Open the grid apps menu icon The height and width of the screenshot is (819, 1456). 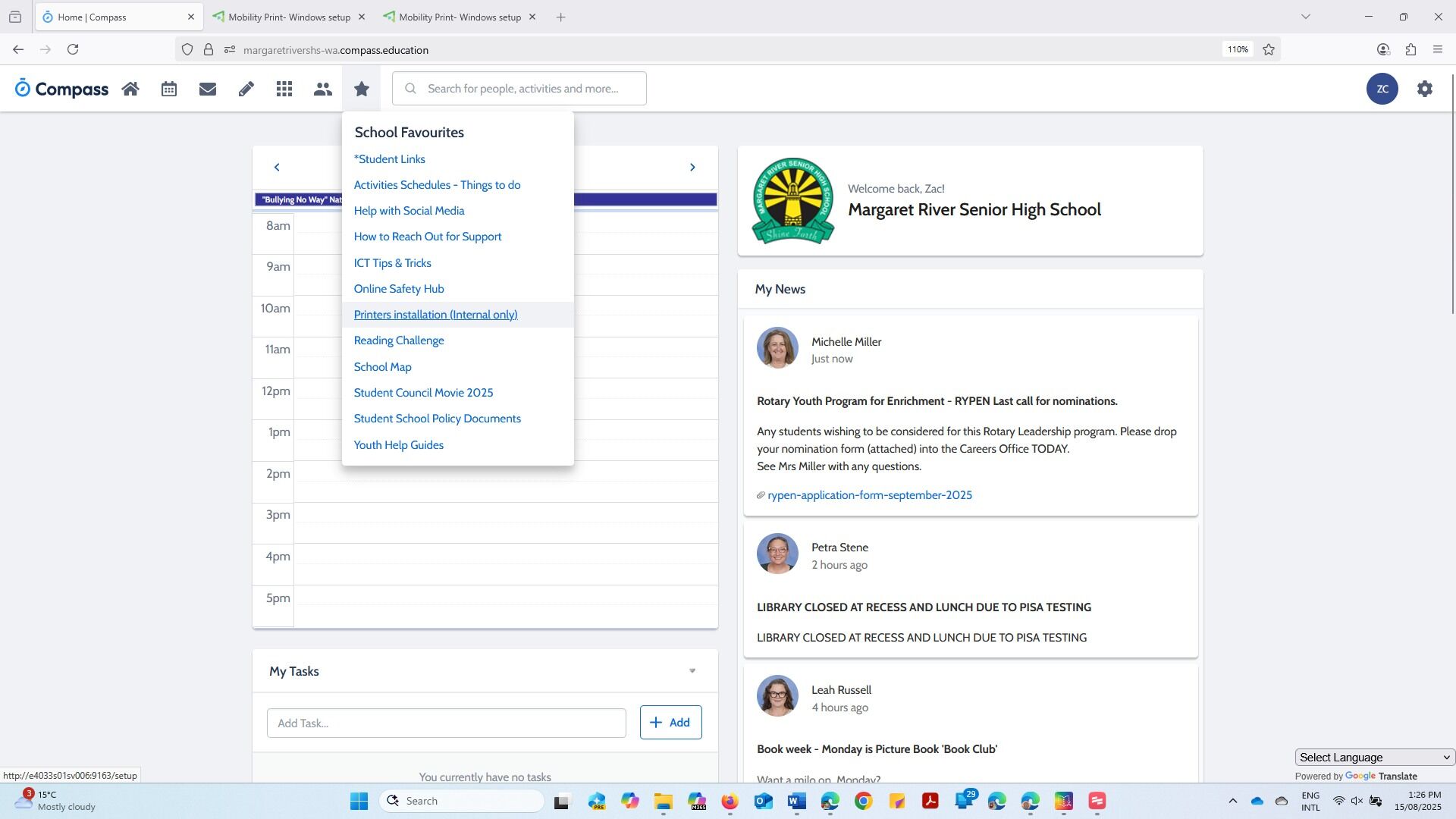tap(284, 89)
